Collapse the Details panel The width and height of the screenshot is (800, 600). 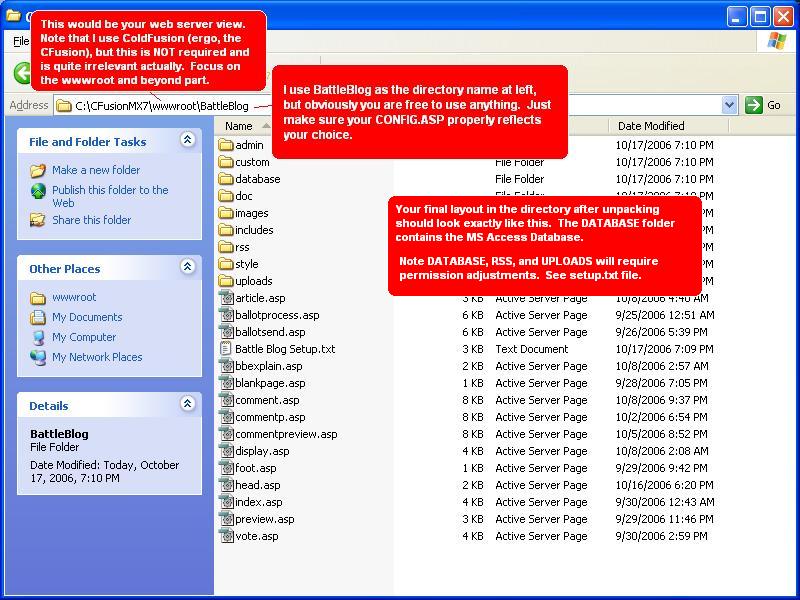(x=187, y=405)
